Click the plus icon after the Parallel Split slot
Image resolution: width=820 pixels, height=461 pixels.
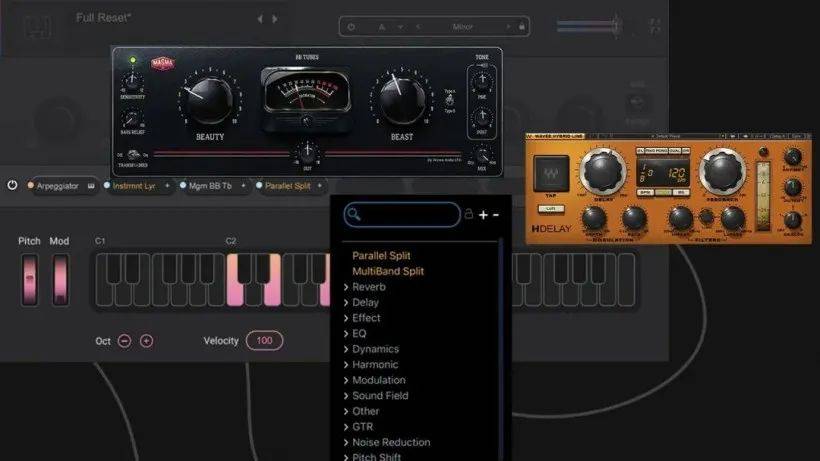pyautogui.click(x=320, y=186)
